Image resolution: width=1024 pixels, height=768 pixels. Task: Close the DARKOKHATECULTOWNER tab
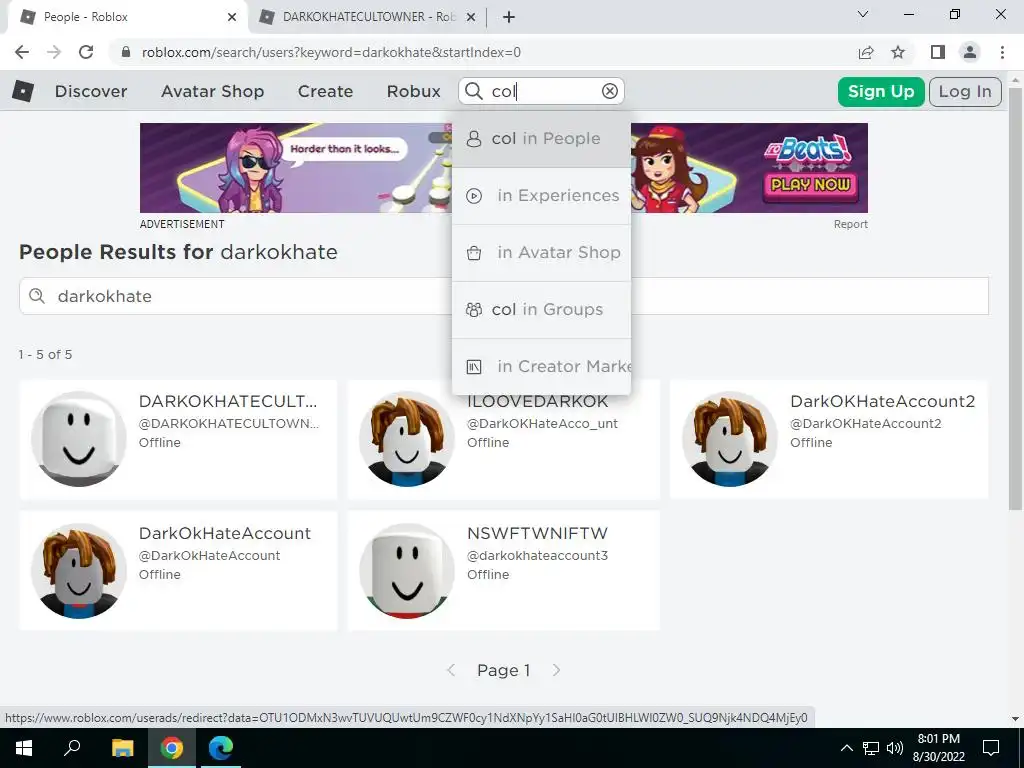470,17
